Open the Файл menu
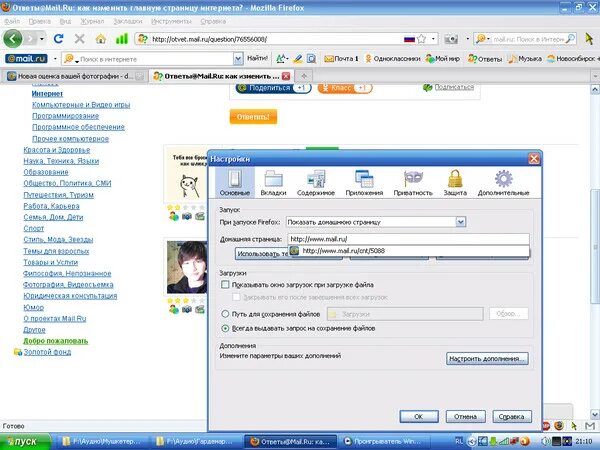Screen dimensions: 600x450 point(12,21)
